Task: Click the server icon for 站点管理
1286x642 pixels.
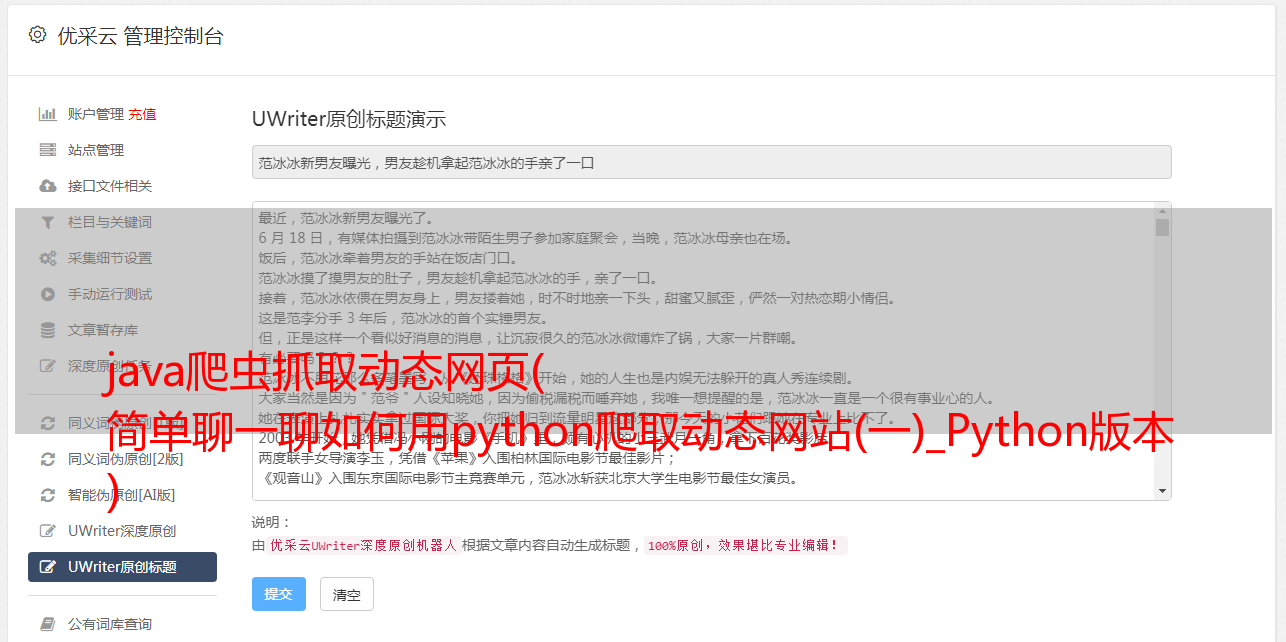Action: click(47, 150)
